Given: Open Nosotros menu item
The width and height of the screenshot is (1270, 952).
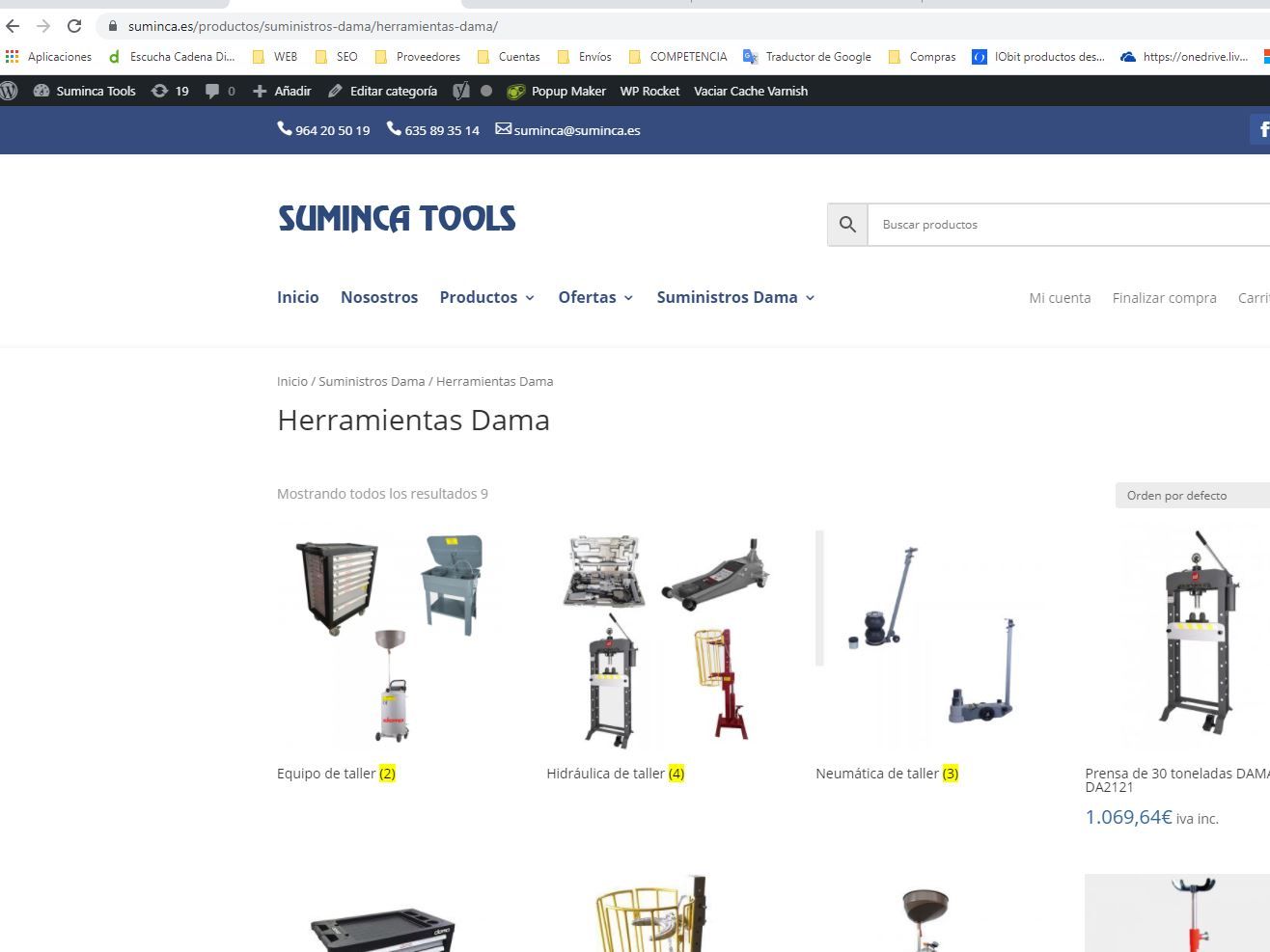Looking at the screenshot, I should click(x=379, y=297).
